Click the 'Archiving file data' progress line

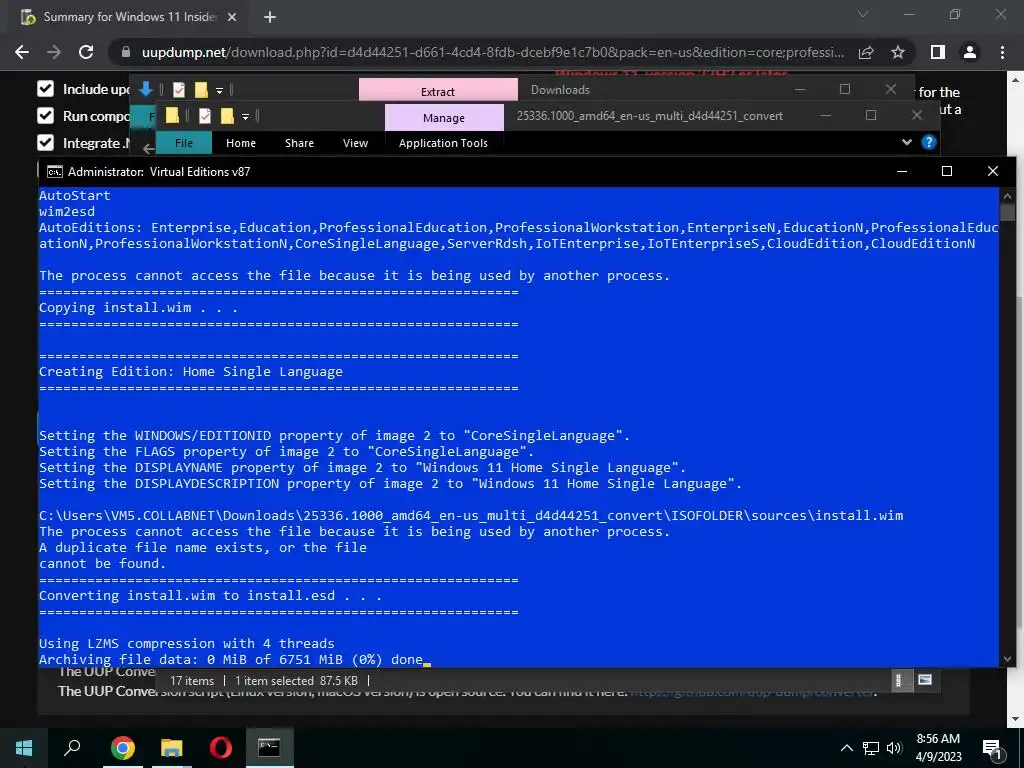point(231,660)
